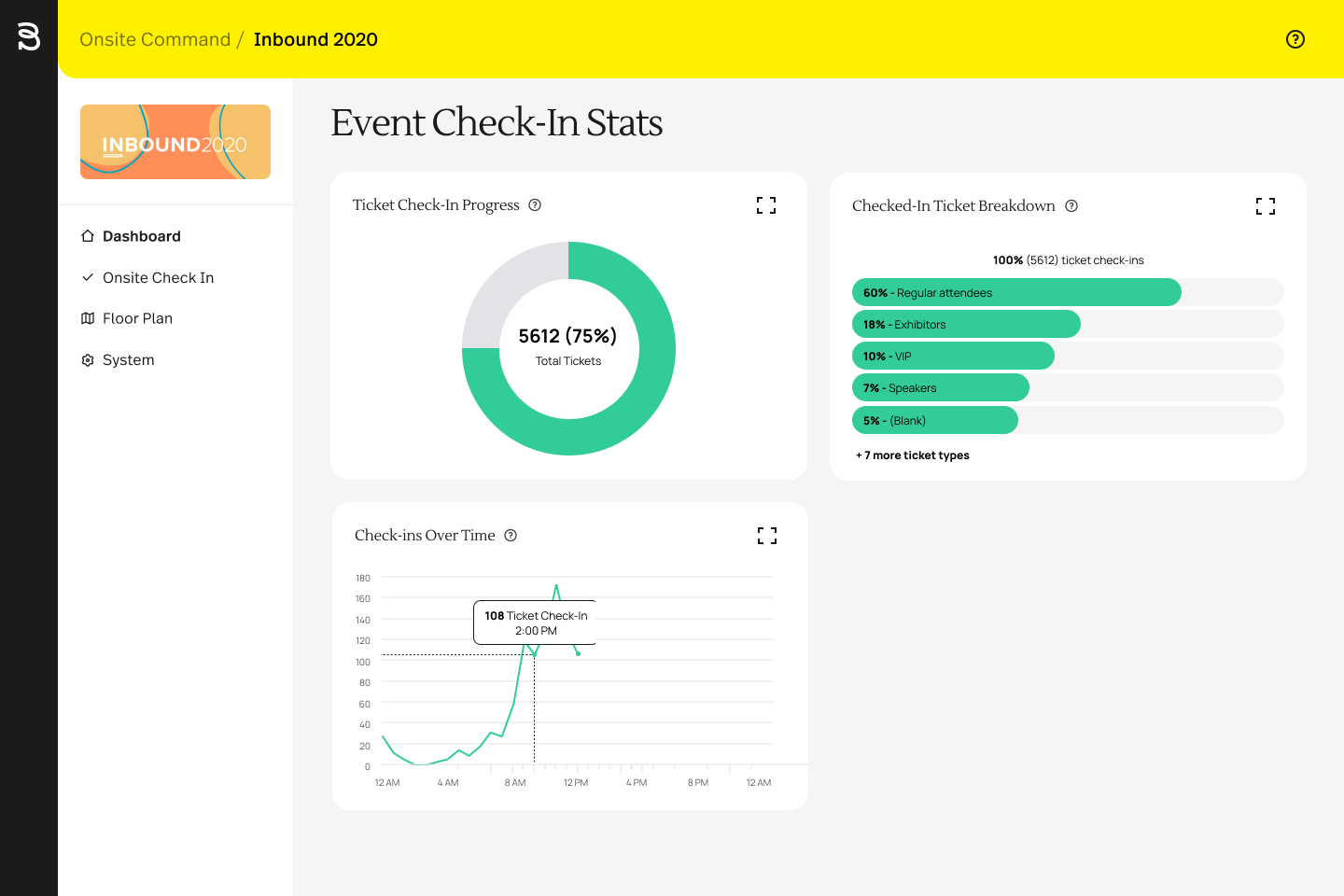Click the Checked-In Ticket Breakdown title

[954, 206]
